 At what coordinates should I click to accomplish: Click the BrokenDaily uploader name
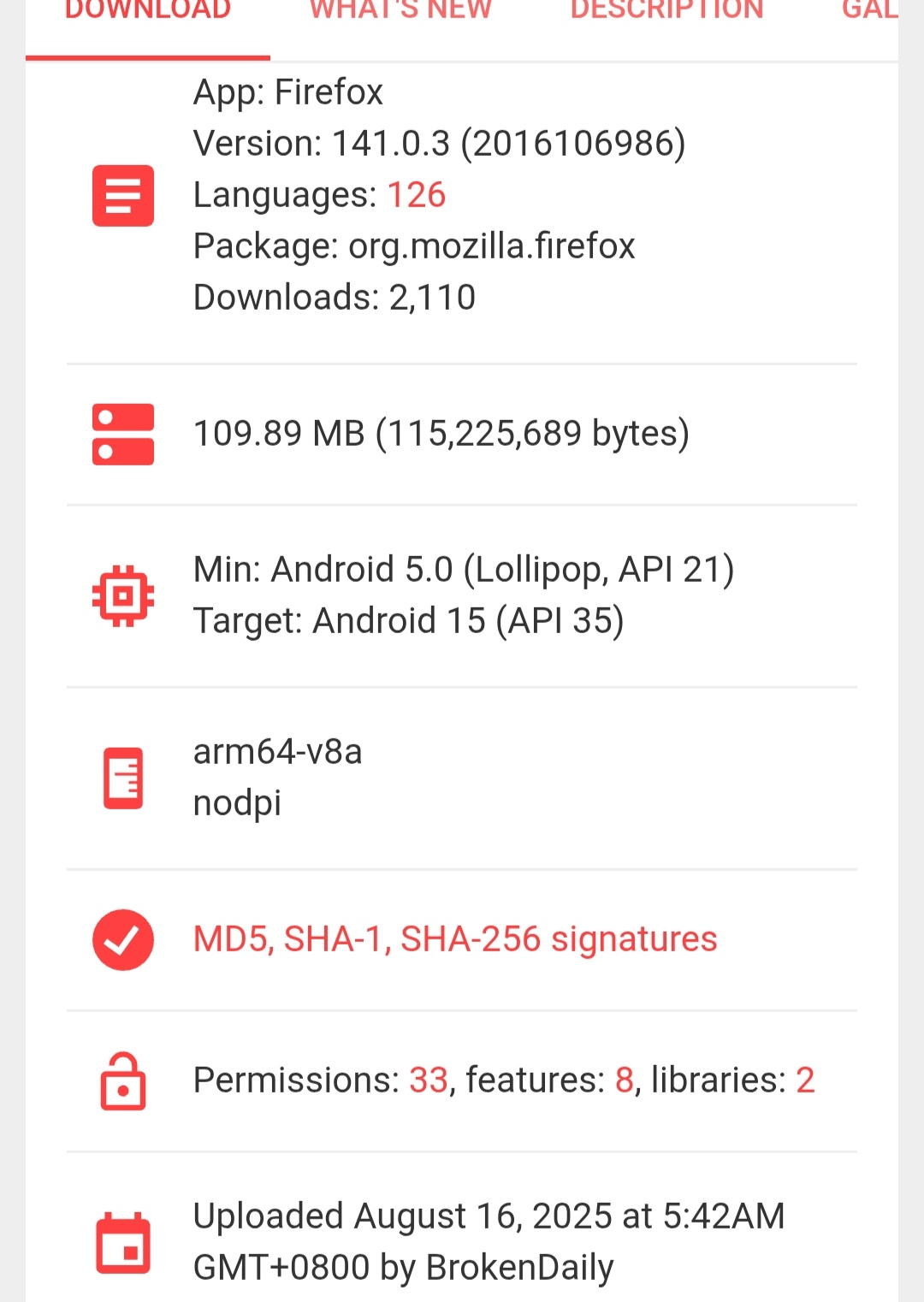519,1268
